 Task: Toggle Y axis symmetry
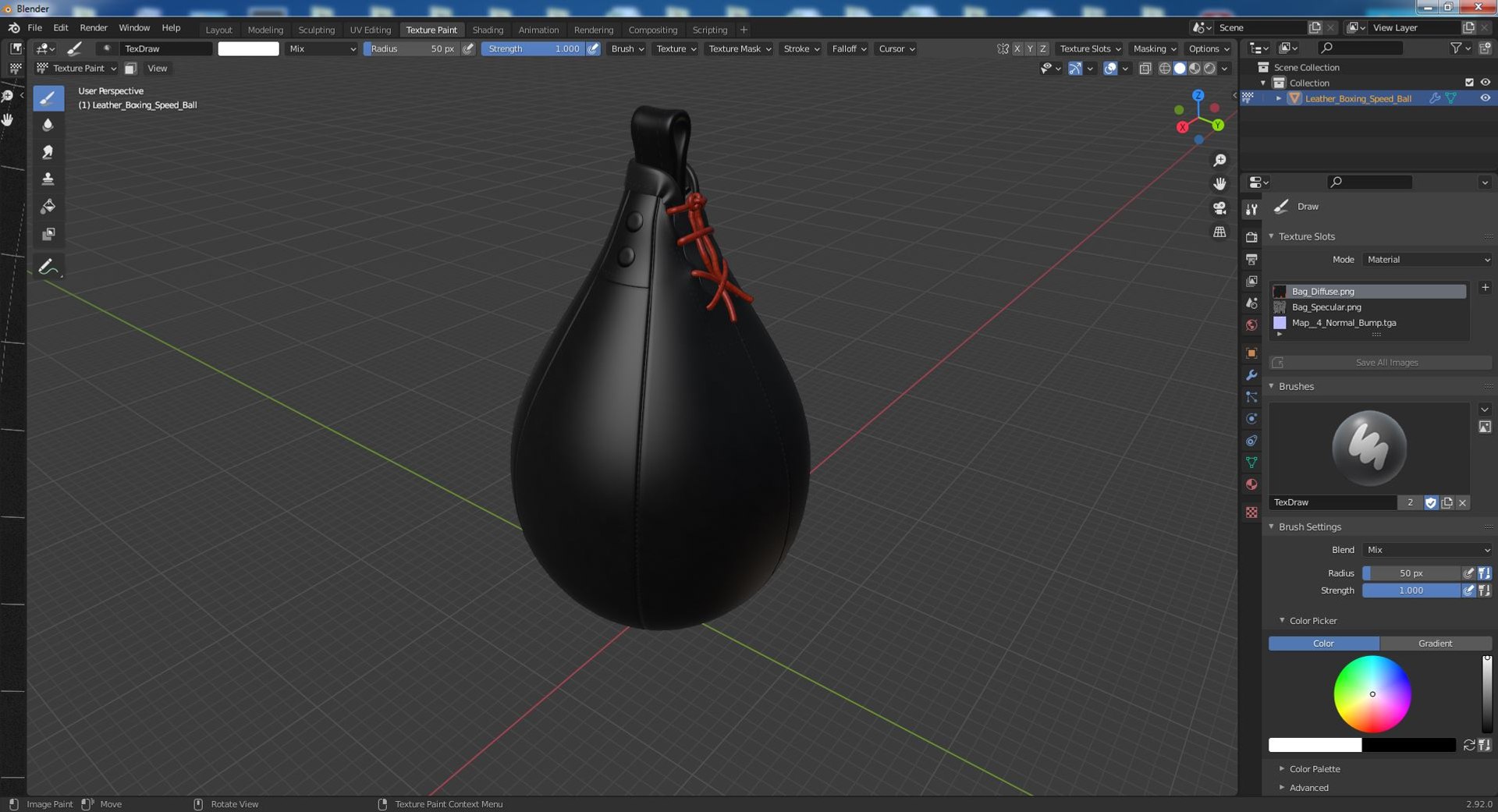point(1030,48)
